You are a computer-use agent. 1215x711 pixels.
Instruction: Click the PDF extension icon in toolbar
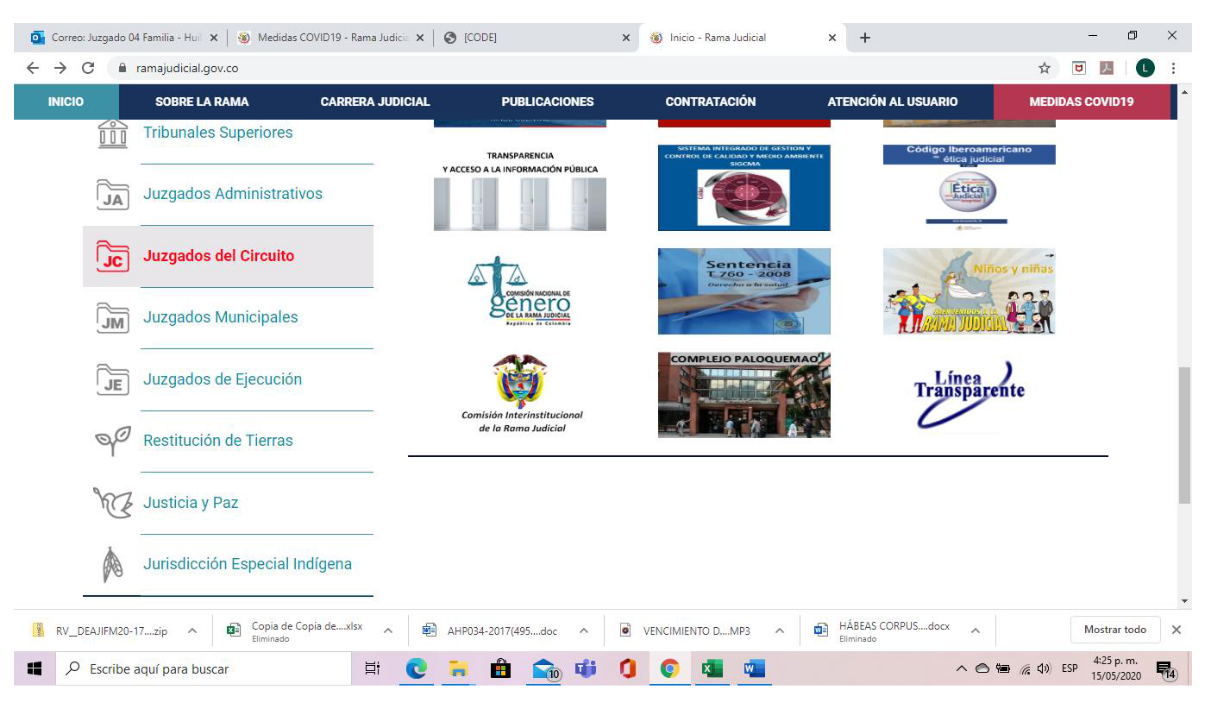[1106, 68]
